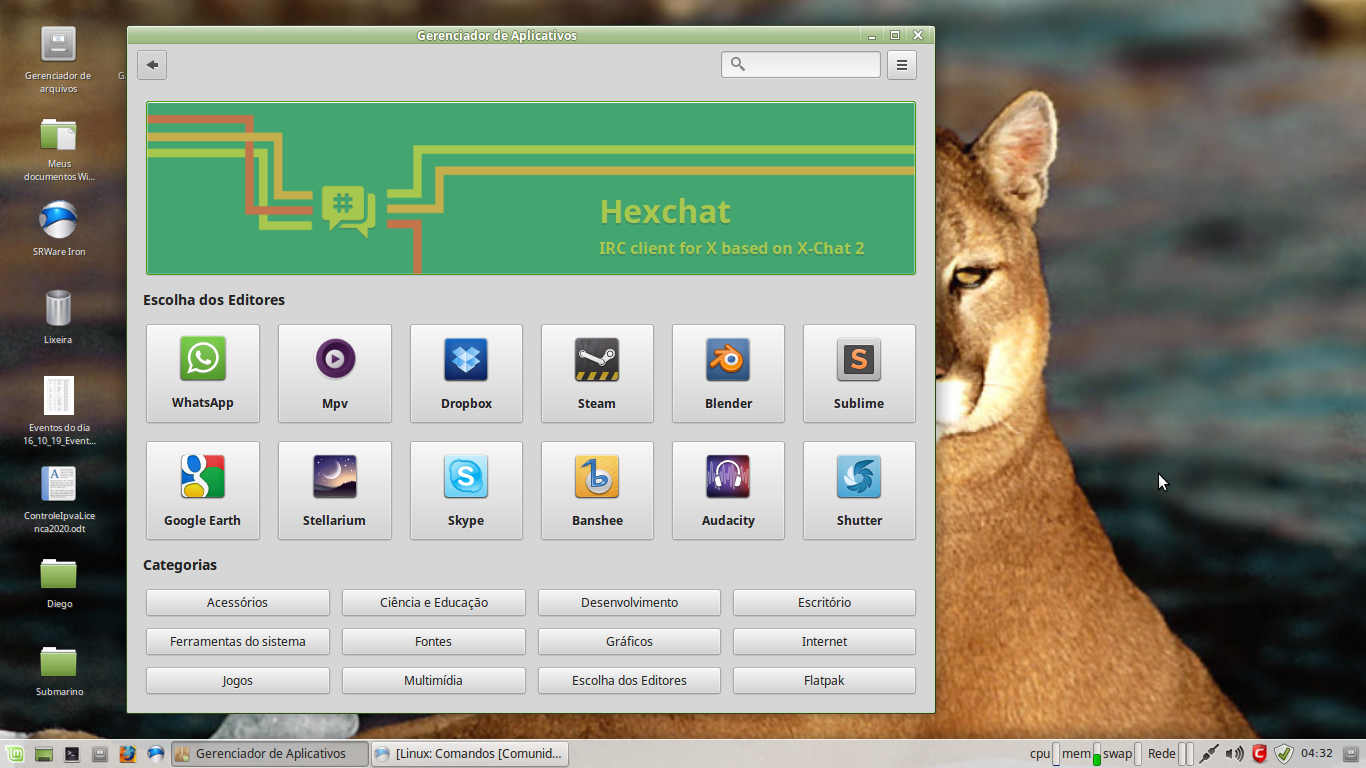
Task: Open the Audacity app tile
Action: pyautogui.click(x=728, y=490)
